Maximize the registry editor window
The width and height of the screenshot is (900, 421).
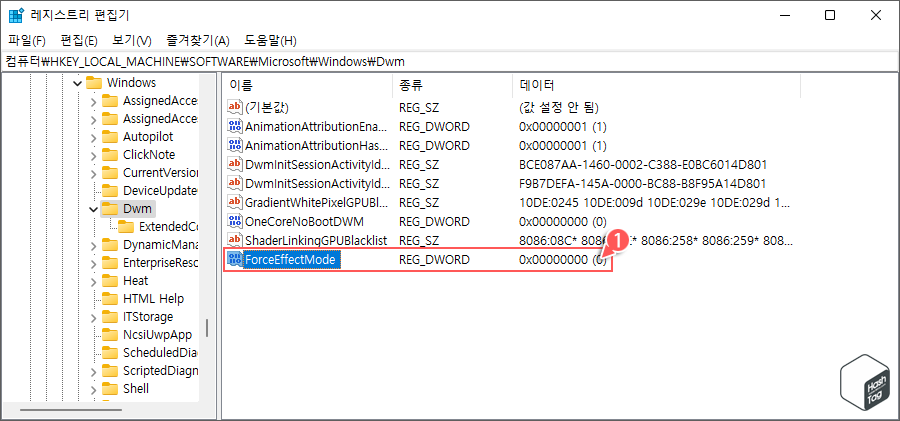830,16
